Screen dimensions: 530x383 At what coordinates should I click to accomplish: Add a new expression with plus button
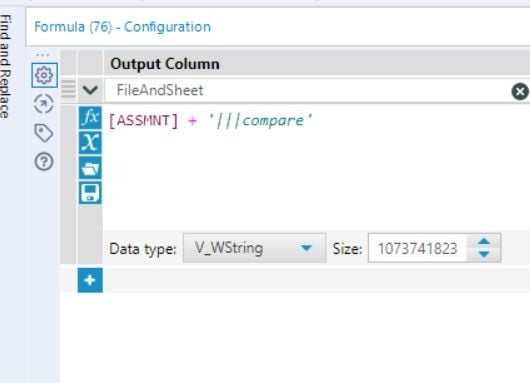tap(90, 280)
